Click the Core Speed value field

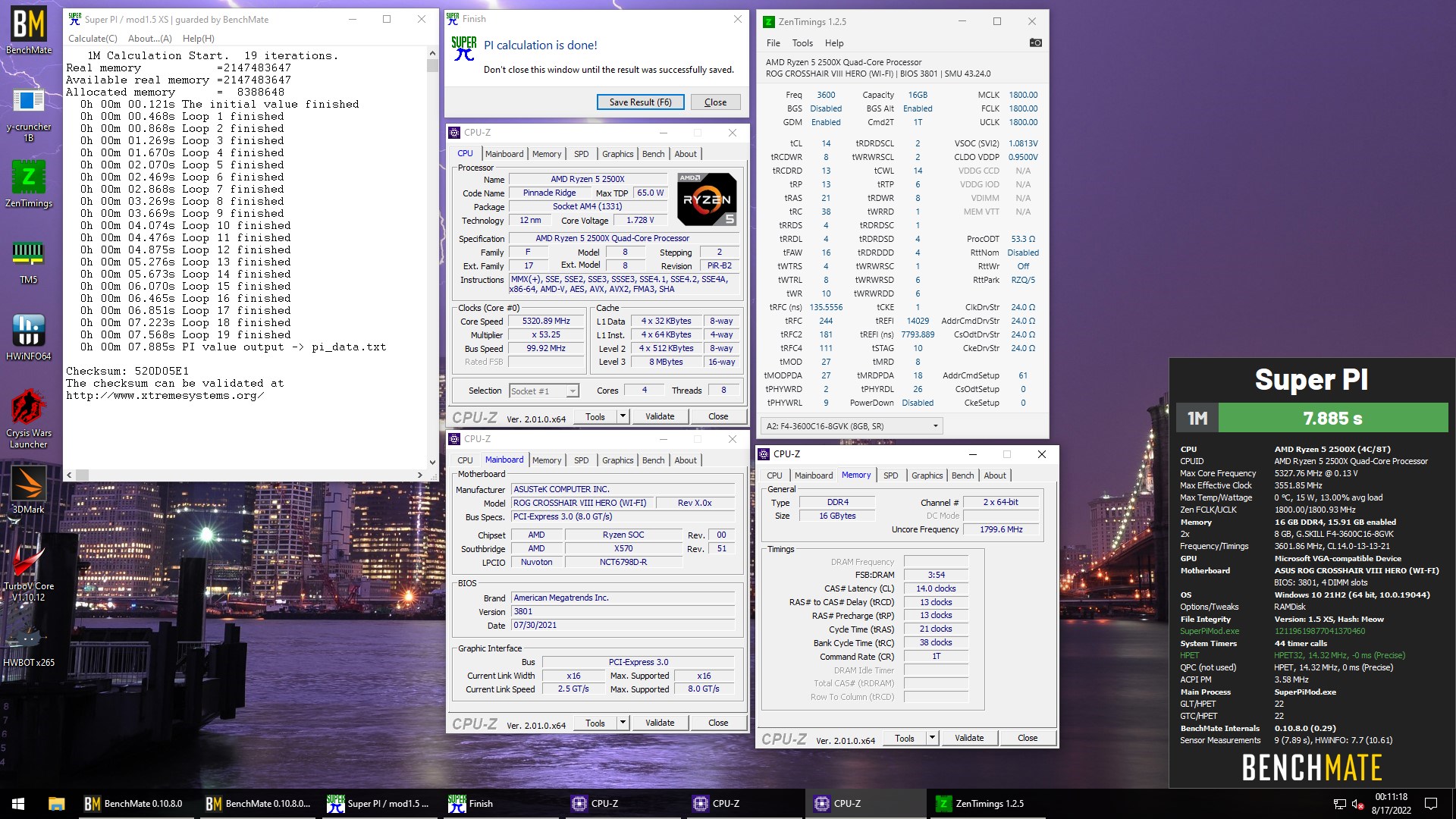546,322
